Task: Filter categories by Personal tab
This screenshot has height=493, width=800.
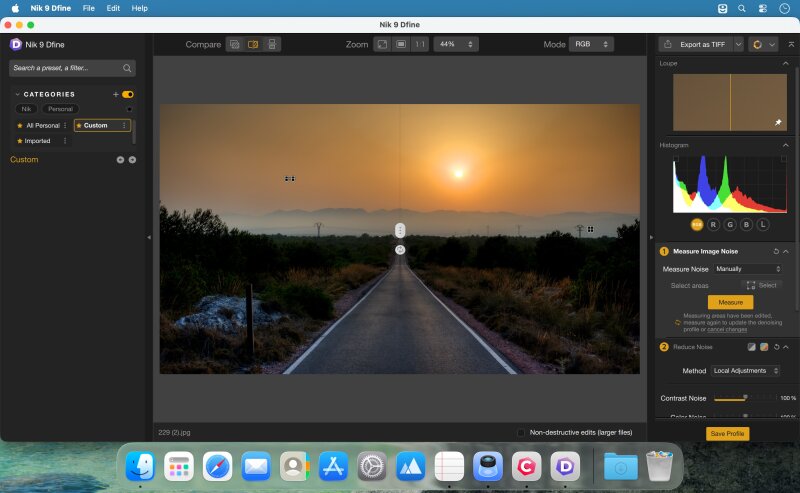Action: click(x=60, y=109)
